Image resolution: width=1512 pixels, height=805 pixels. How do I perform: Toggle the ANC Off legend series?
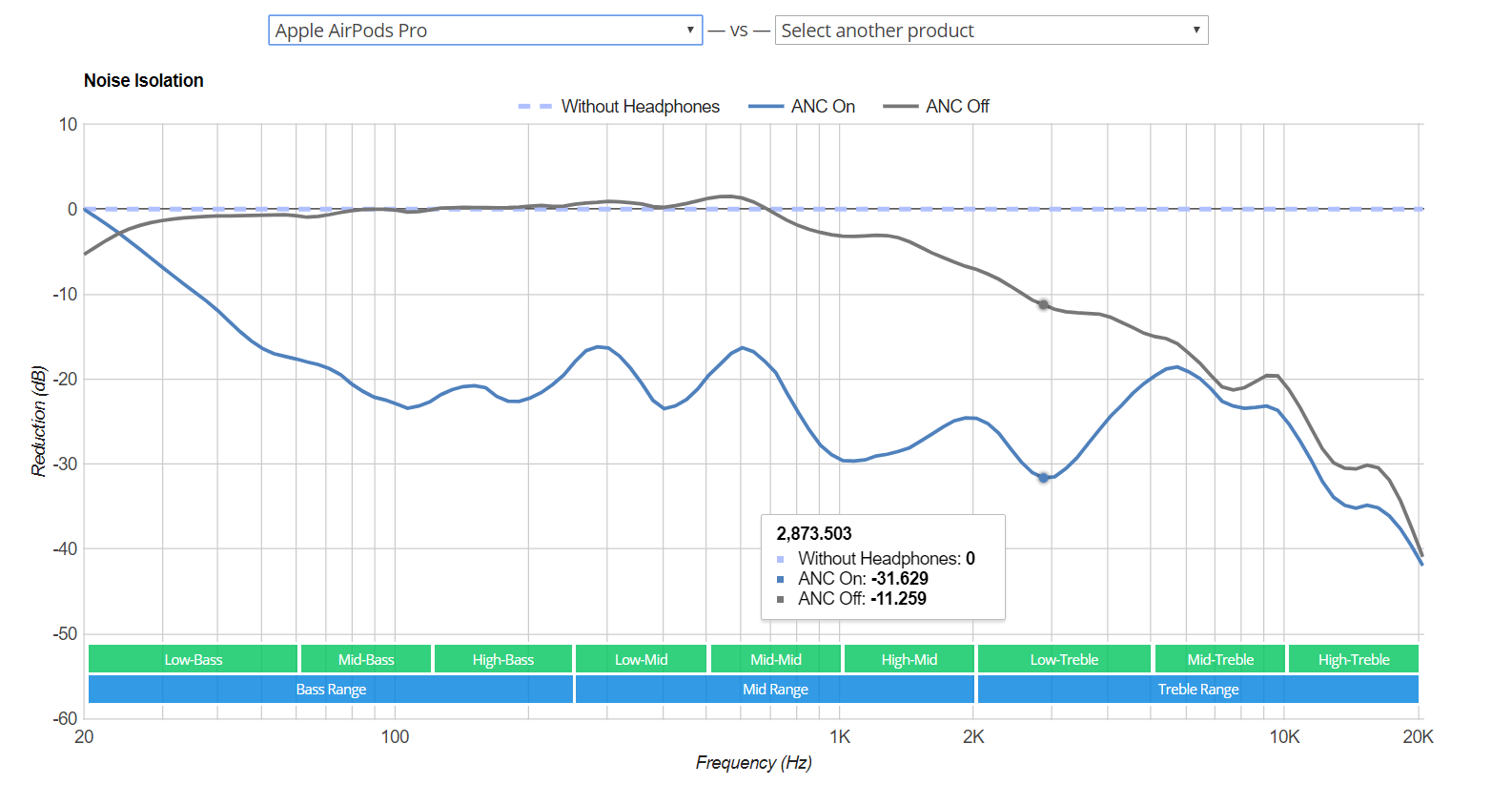[x=936, y=107]
